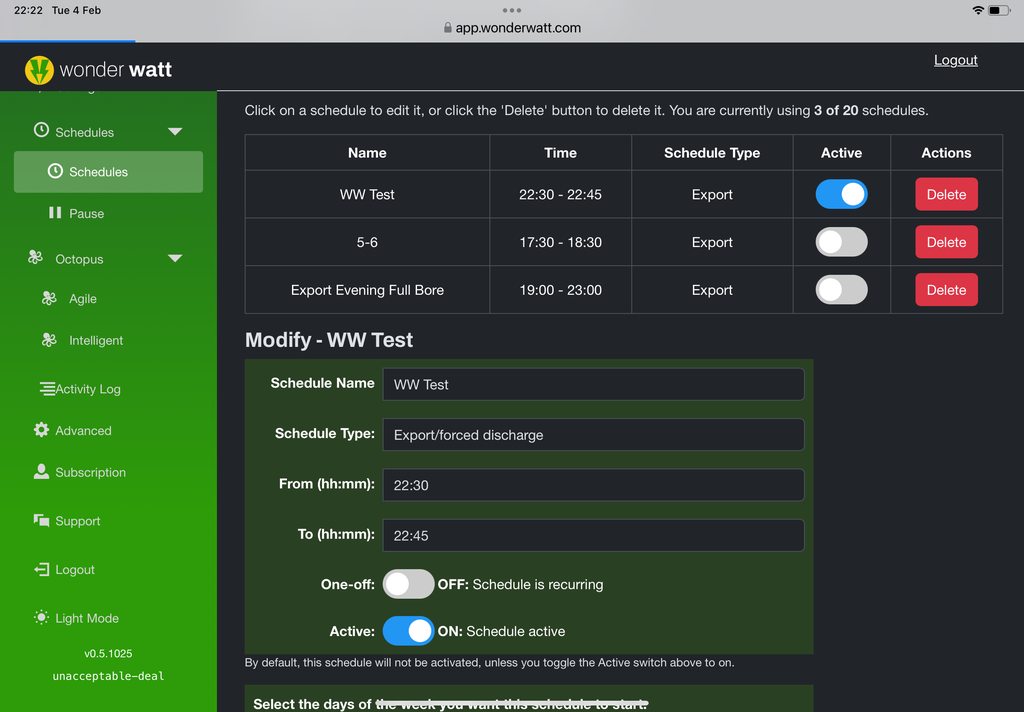Click the Support chat icon
Image resolution: width=1024 pixels, height=712 pixels.
click(41, 521)
